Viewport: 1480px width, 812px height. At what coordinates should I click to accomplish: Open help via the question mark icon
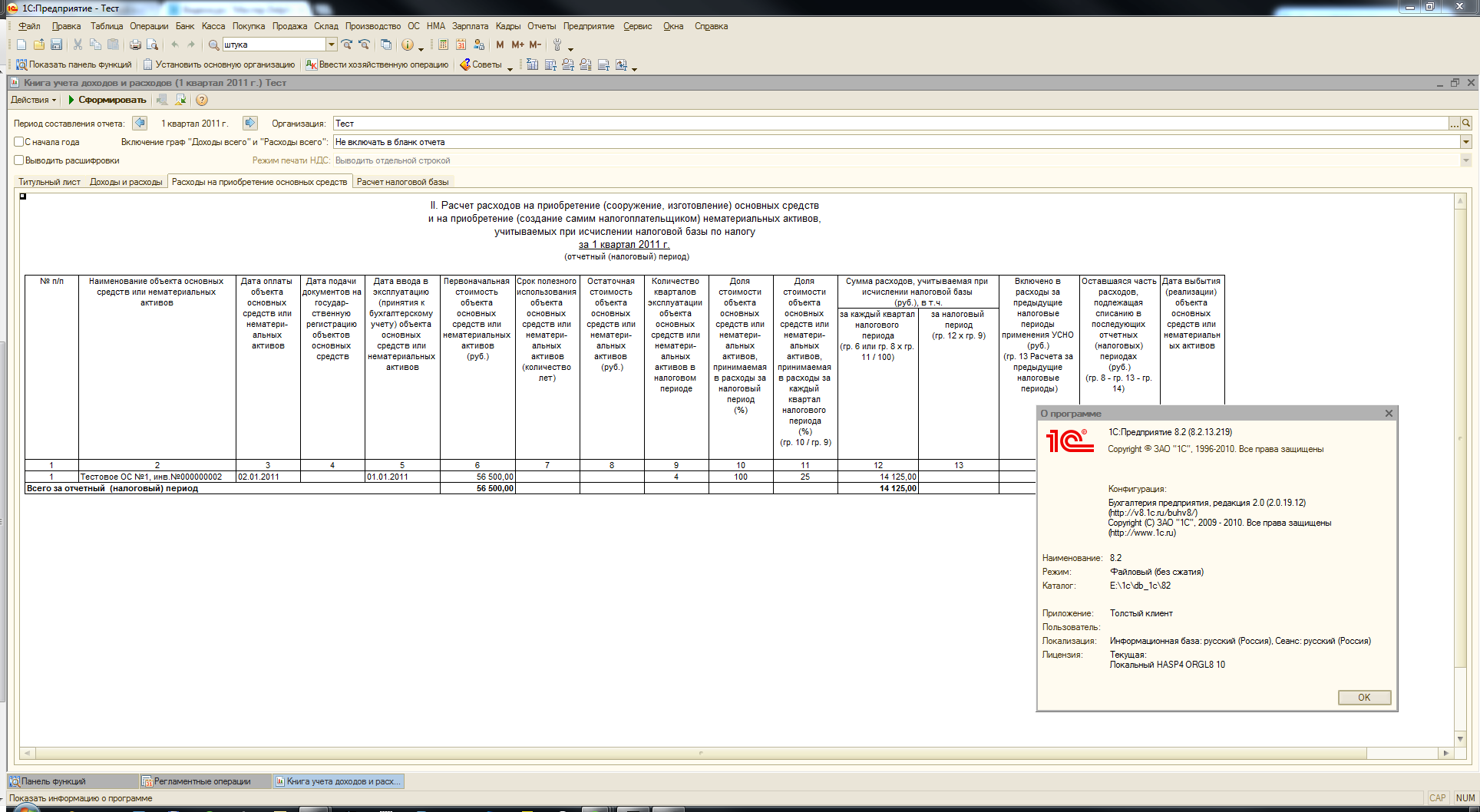click(202, 100)
